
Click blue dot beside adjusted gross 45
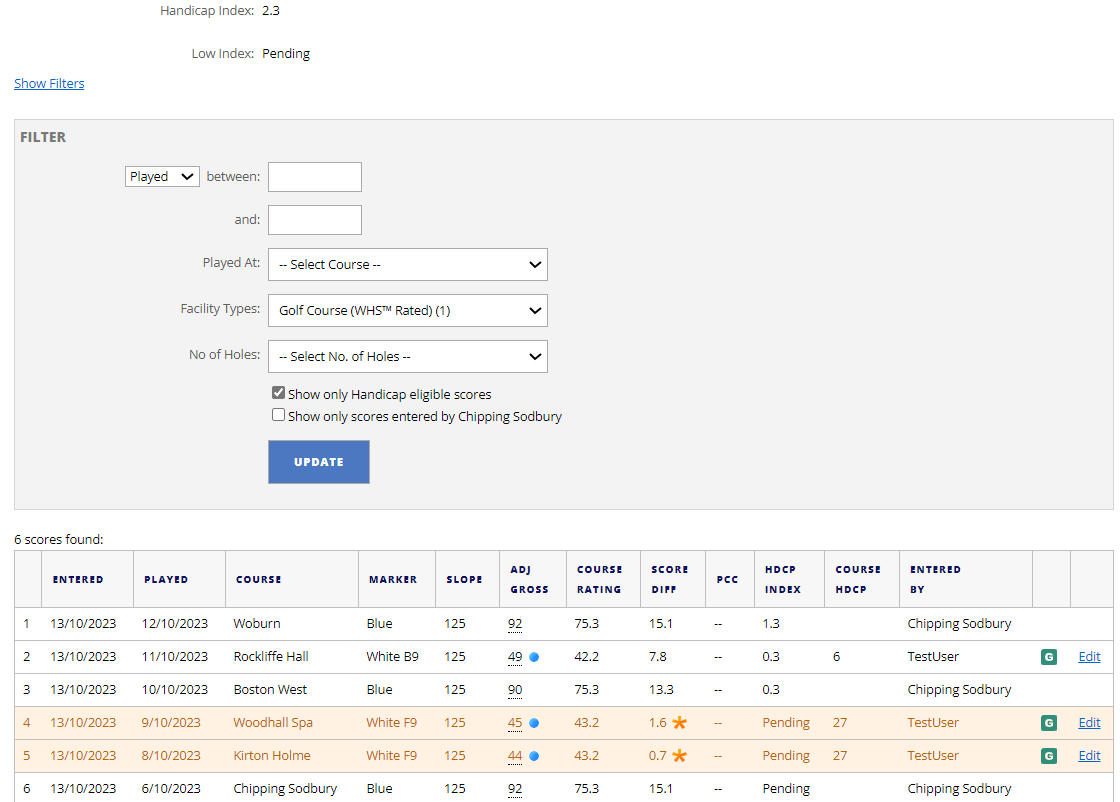(534, 723)
